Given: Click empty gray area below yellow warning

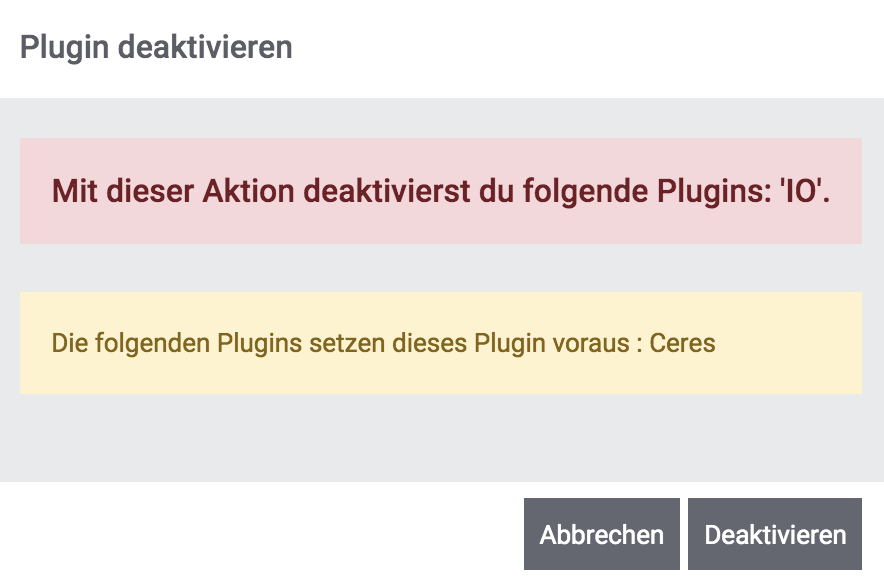Looking at the screenshot, I should point(440,438).
